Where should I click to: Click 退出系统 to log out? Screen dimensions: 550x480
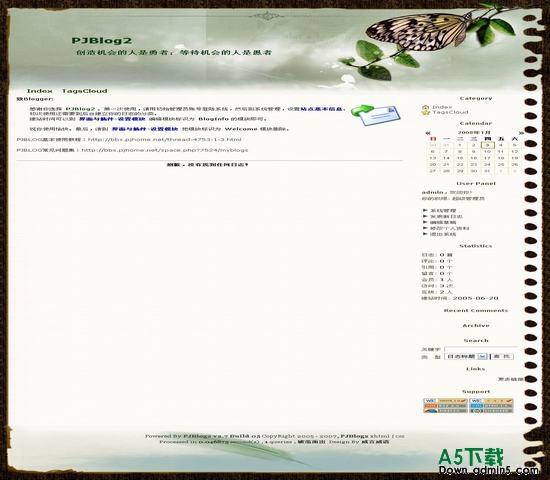(x=443, y=234)
